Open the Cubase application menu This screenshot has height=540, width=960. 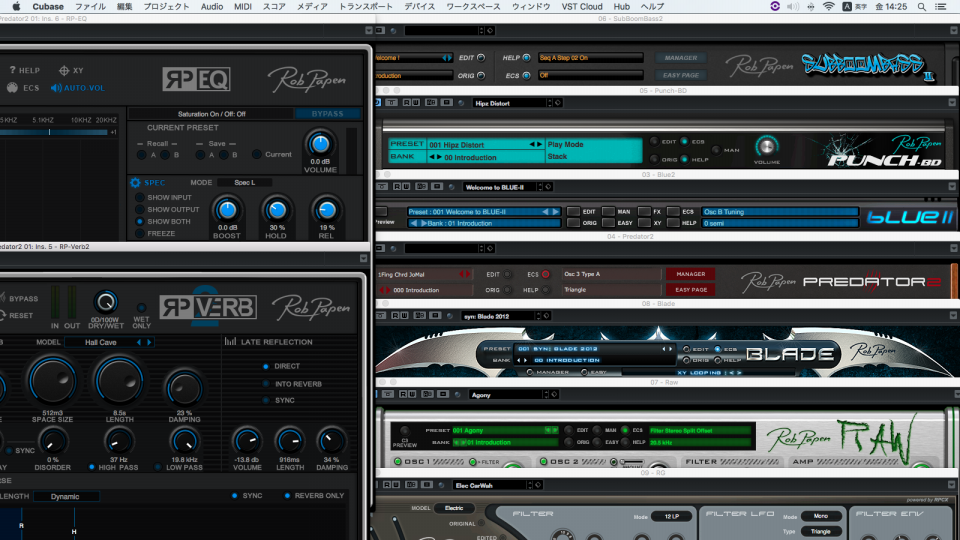48,7
